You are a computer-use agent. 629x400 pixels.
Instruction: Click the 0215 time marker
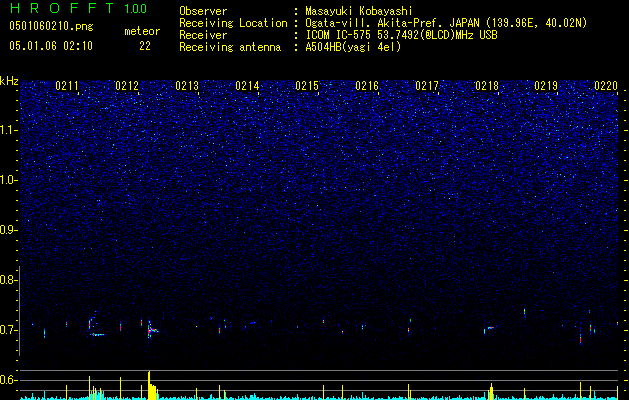coord(307,86)
